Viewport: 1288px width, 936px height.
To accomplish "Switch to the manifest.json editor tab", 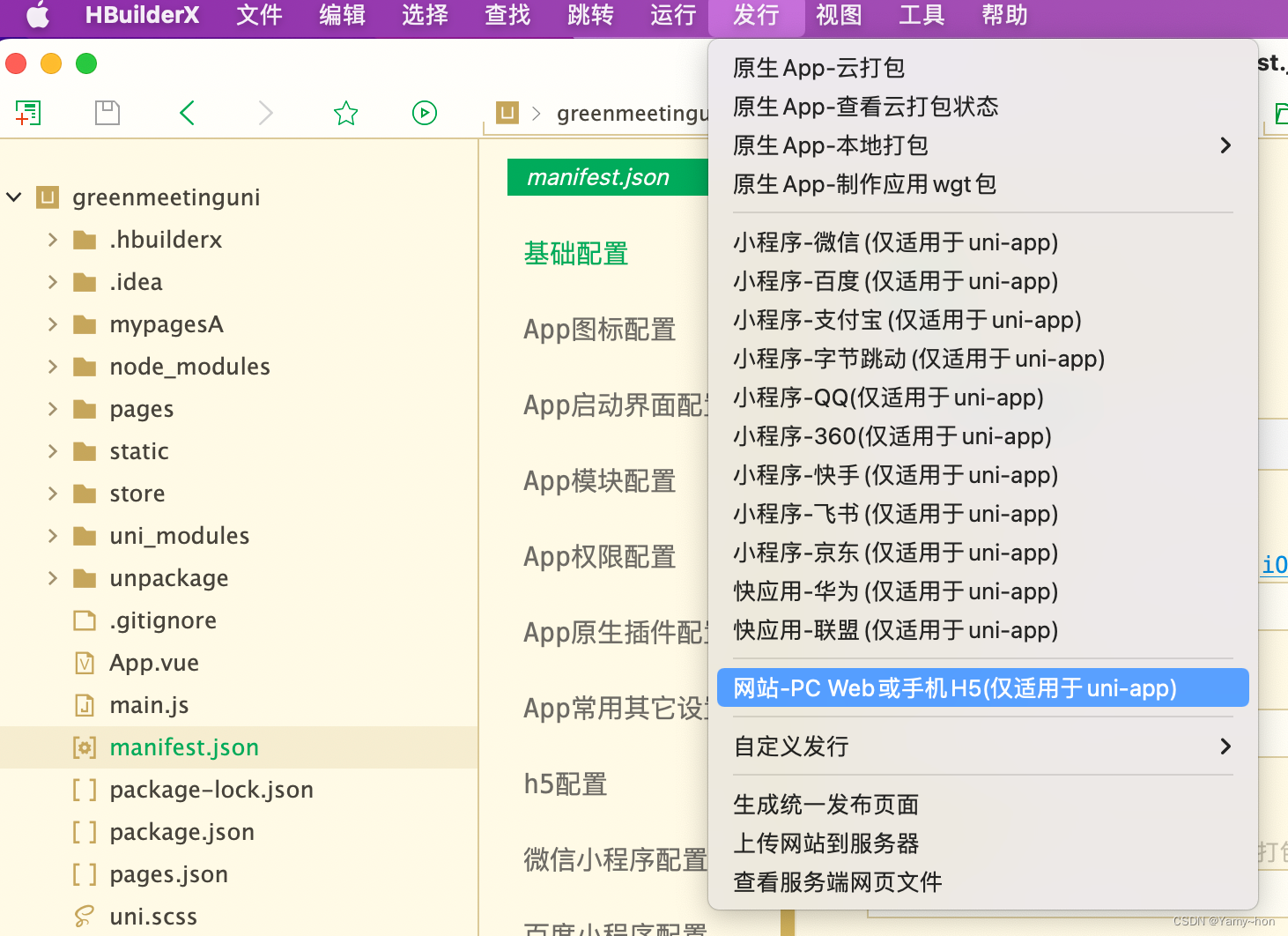I will [x=607, y=177].
